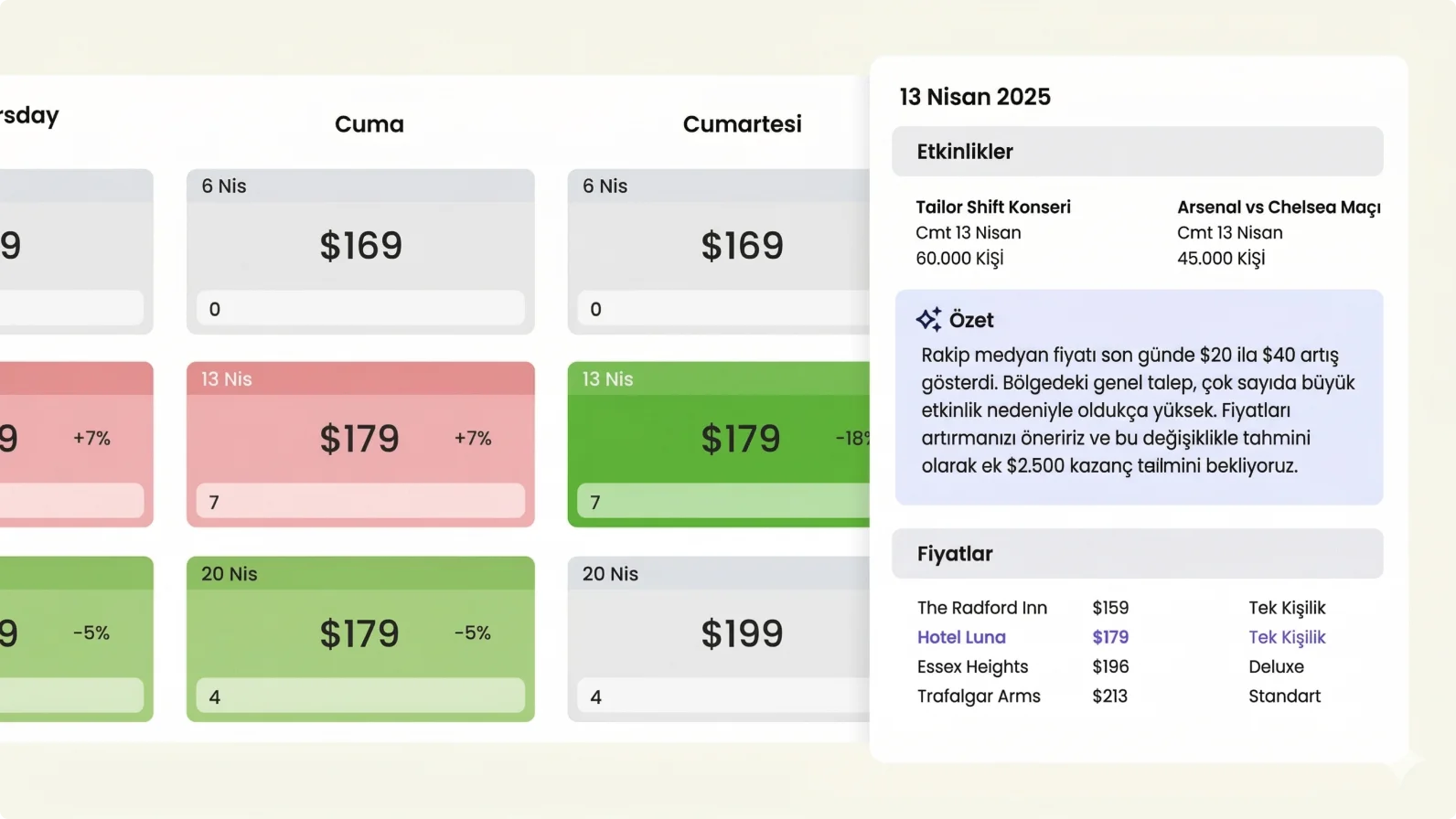Open the Arsenal vs Chelsea Maçı event
This screenshot has width=1456, height=819.
click(x=1279, y=207)
